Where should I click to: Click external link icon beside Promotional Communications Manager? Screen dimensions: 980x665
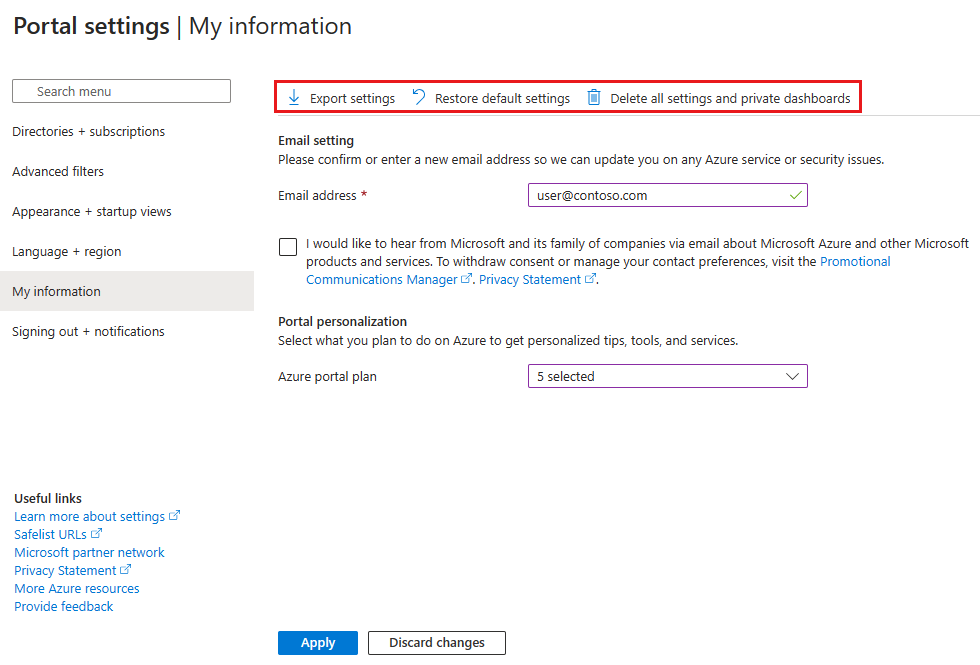[x=466, y=279]
